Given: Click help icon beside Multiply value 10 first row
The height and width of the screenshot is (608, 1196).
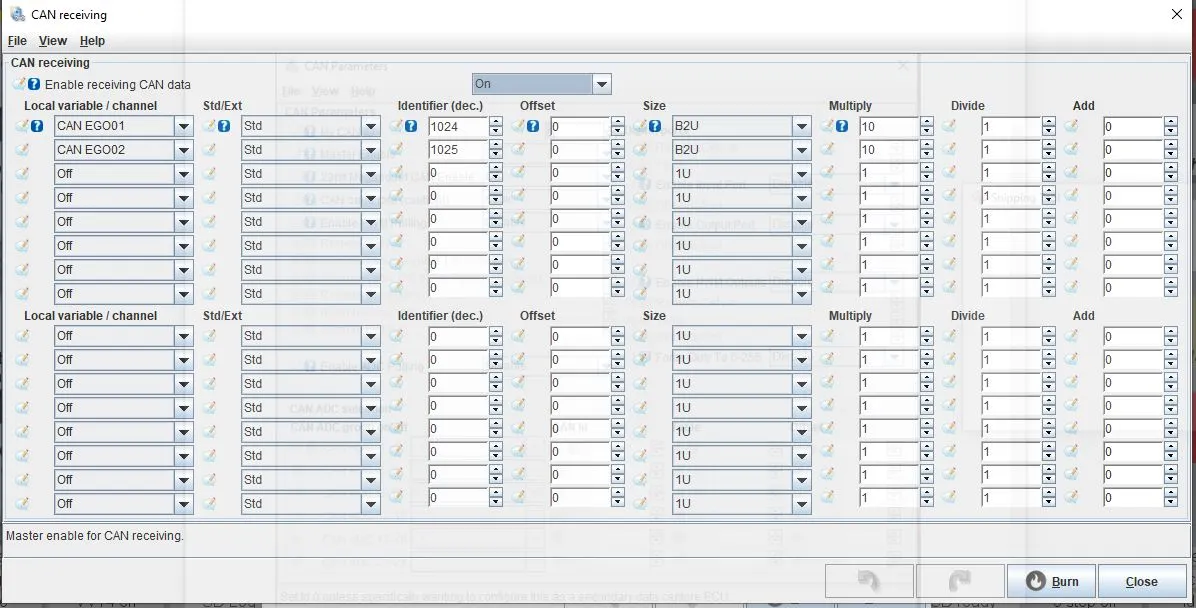Looking at the screenshot, I should click(841, 126).
